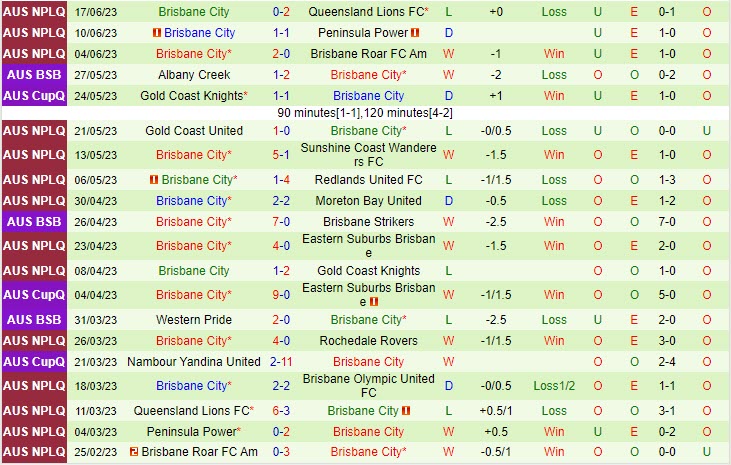Open Queensland Lions FC team link in 17/06/23 row
731x465 pixels.
(366, 12)
